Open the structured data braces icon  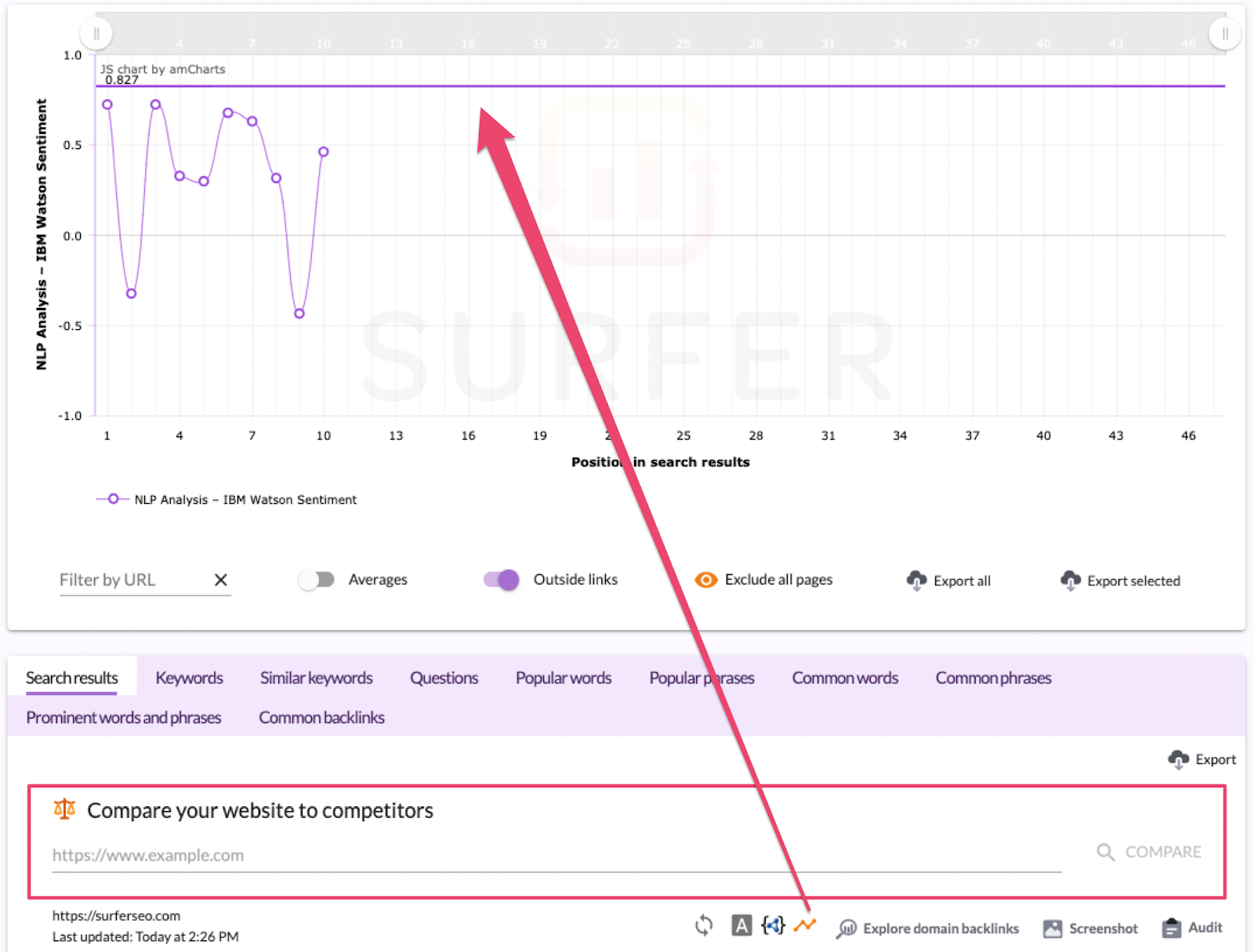[x=774, y=925]
